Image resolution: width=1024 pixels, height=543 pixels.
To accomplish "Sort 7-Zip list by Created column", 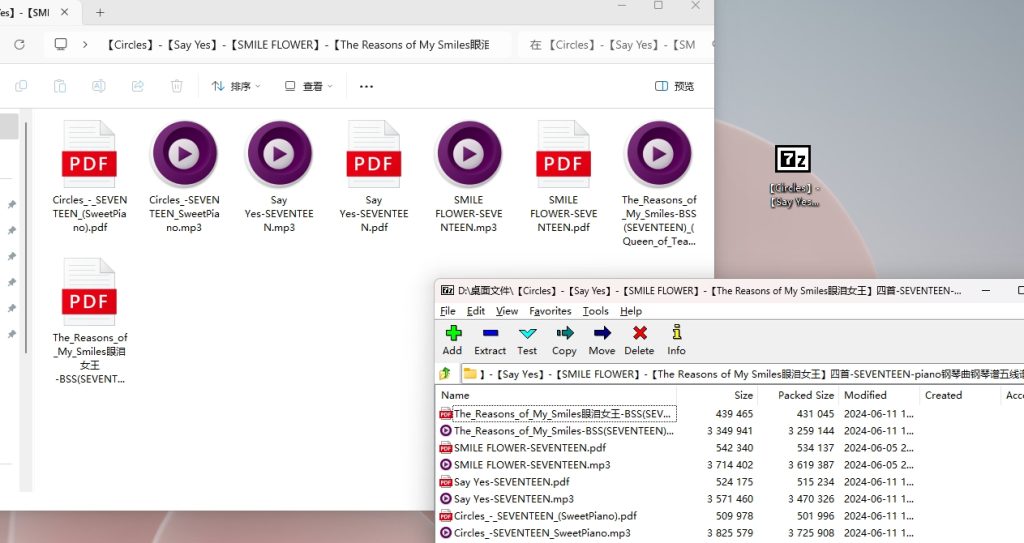I will (960, 395).
